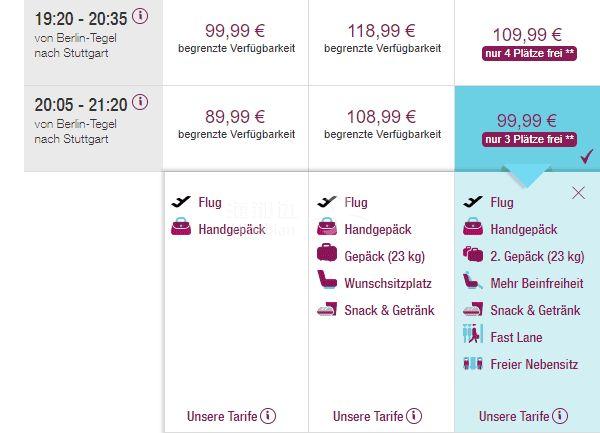
Task: Open Unsere Tarife link in first column
Action: point(222,416)
